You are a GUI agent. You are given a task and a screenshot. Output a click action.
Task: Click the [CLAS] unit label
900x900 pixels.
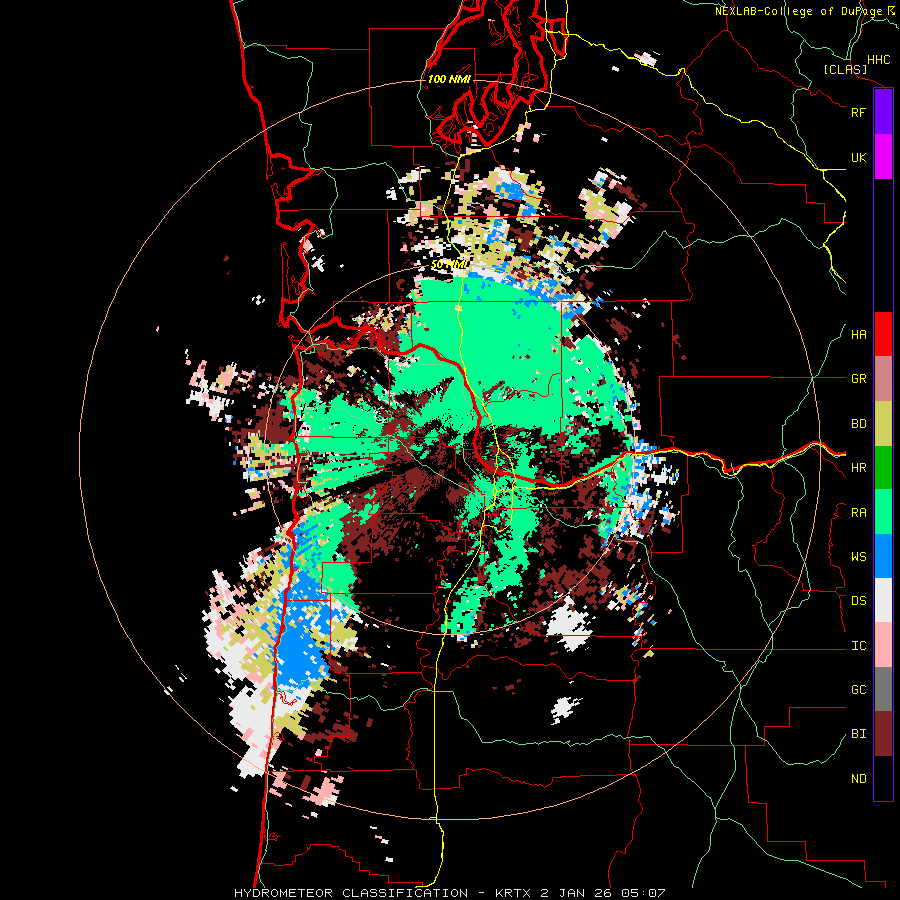point(845,70)
